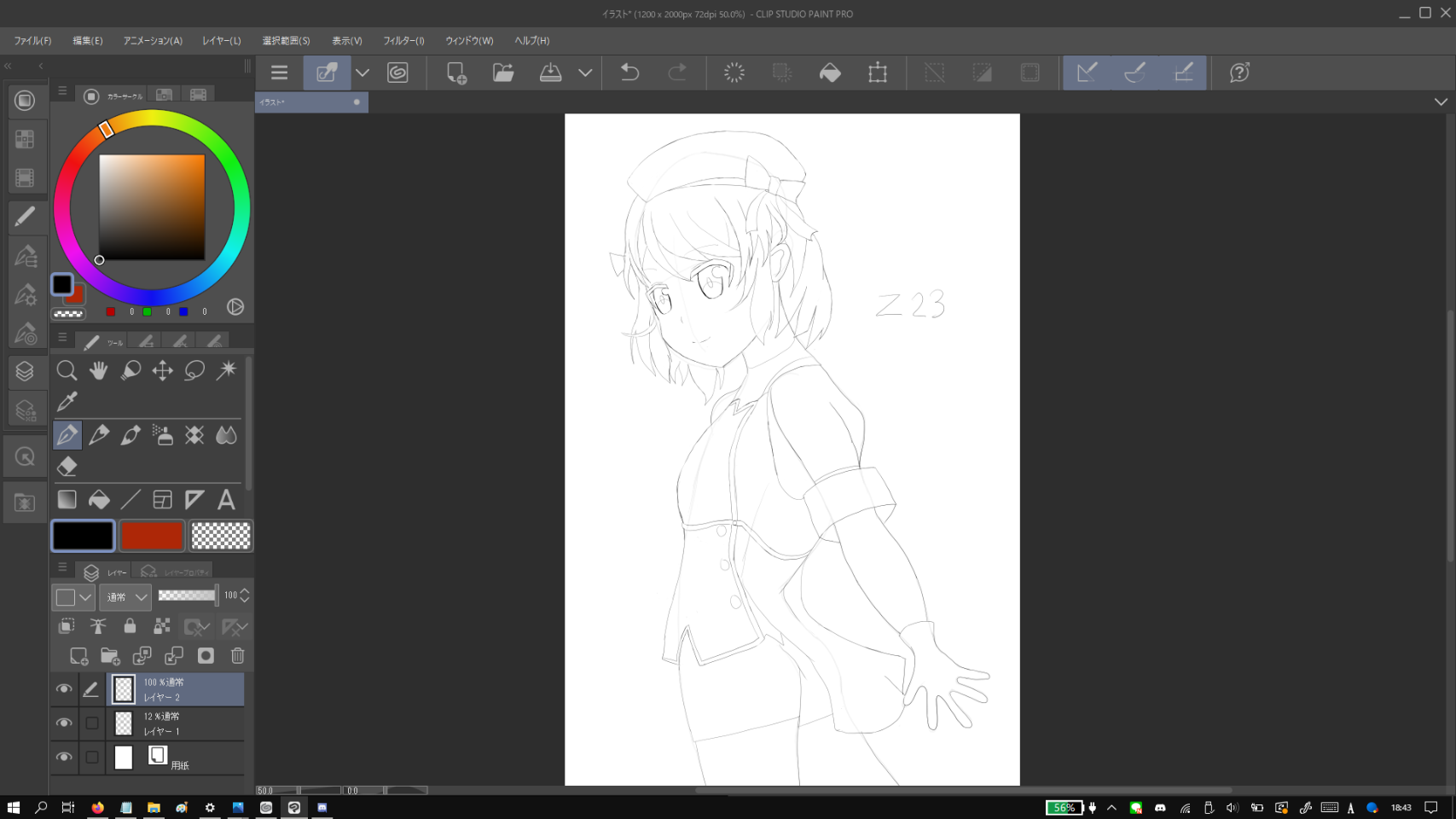Toggle visibility of レイヤー 1
The width and height of the screenshot is (1456, 819).
click(x=64, y=723)
